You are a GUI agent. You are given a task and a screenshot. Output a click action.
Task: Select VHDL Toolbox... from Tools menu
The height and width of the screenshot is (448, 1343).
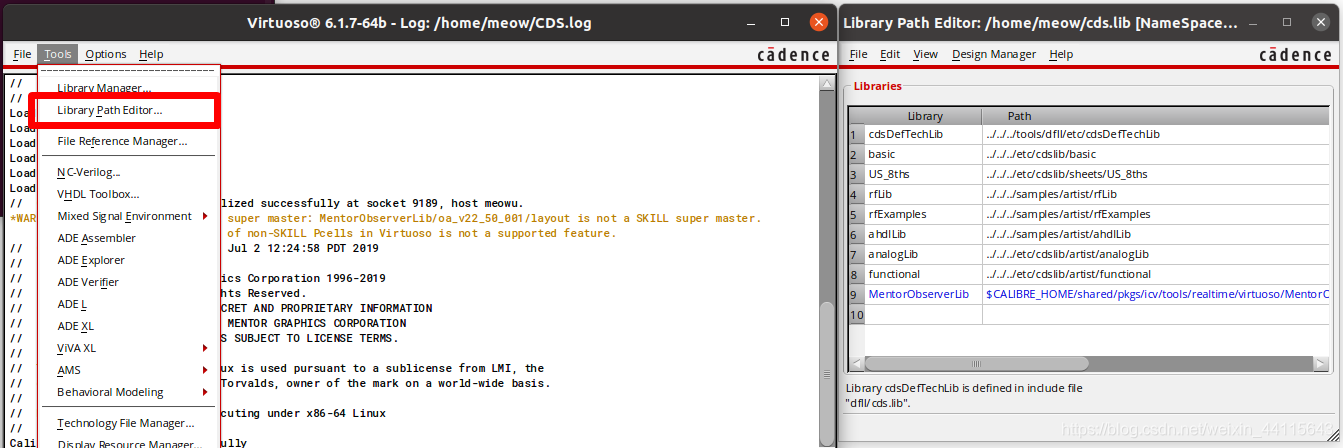coord(98,194)
